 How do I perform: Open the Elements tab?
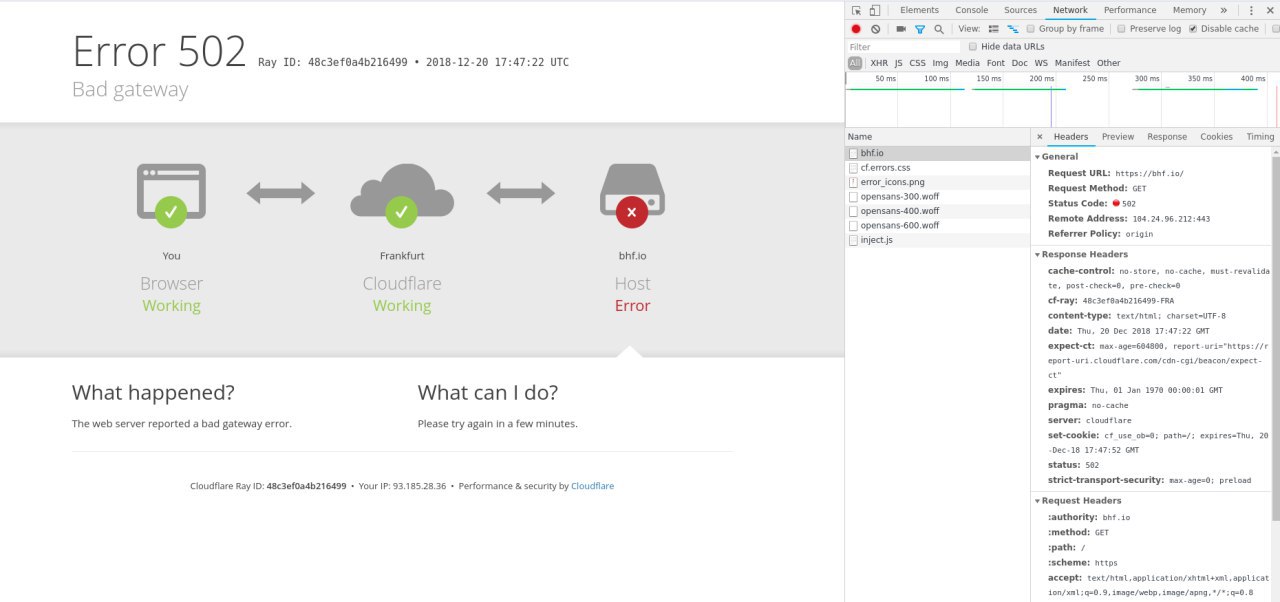click(919, 10)
